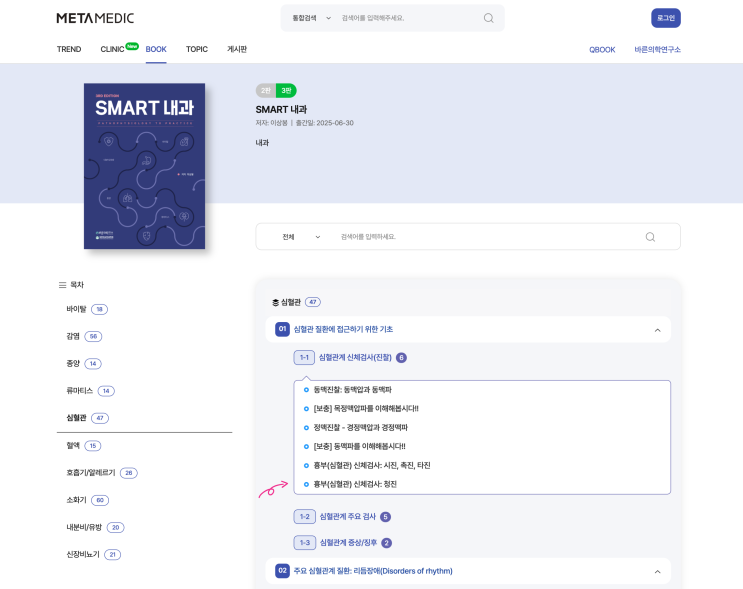
Task: Collapse chapter 02 rhythm disorders chevron
Action: [657, 571]
